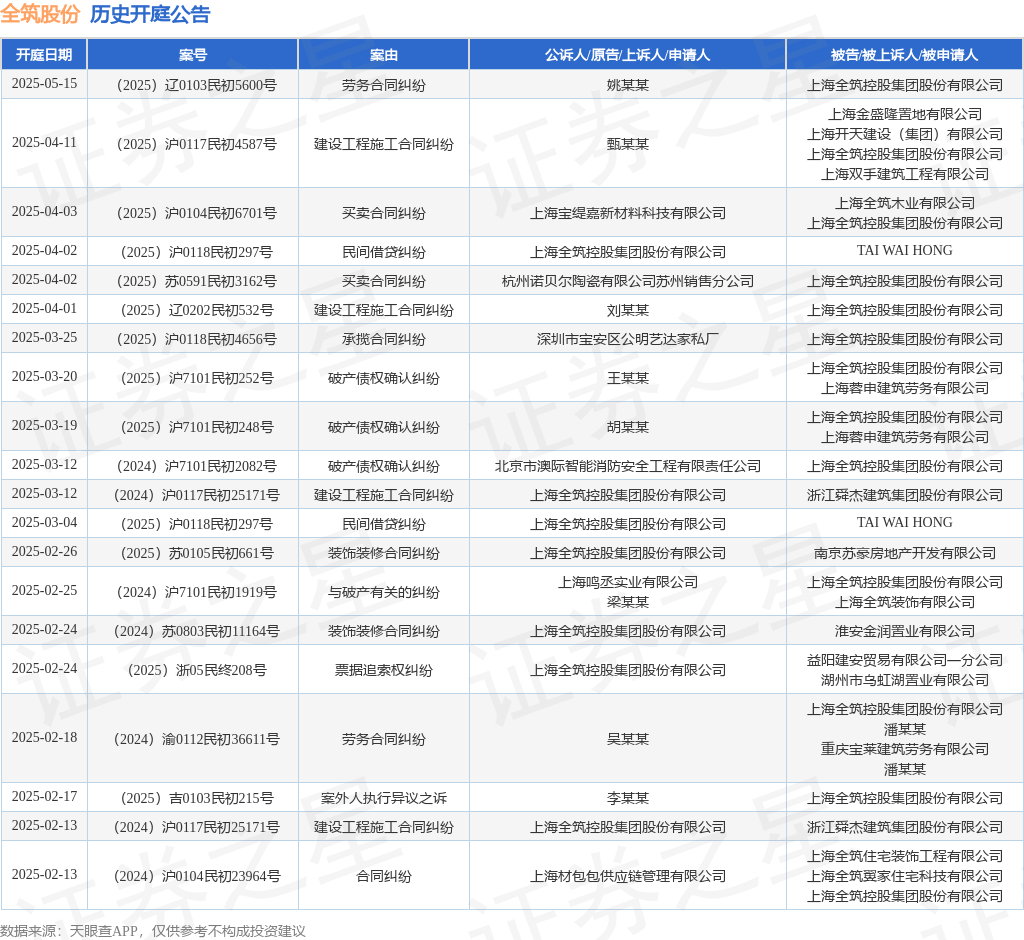The image size is (1024, 940).
Task: Click the 全筑股份 title text
Action: pyautogui.click(x=40, y=14)
